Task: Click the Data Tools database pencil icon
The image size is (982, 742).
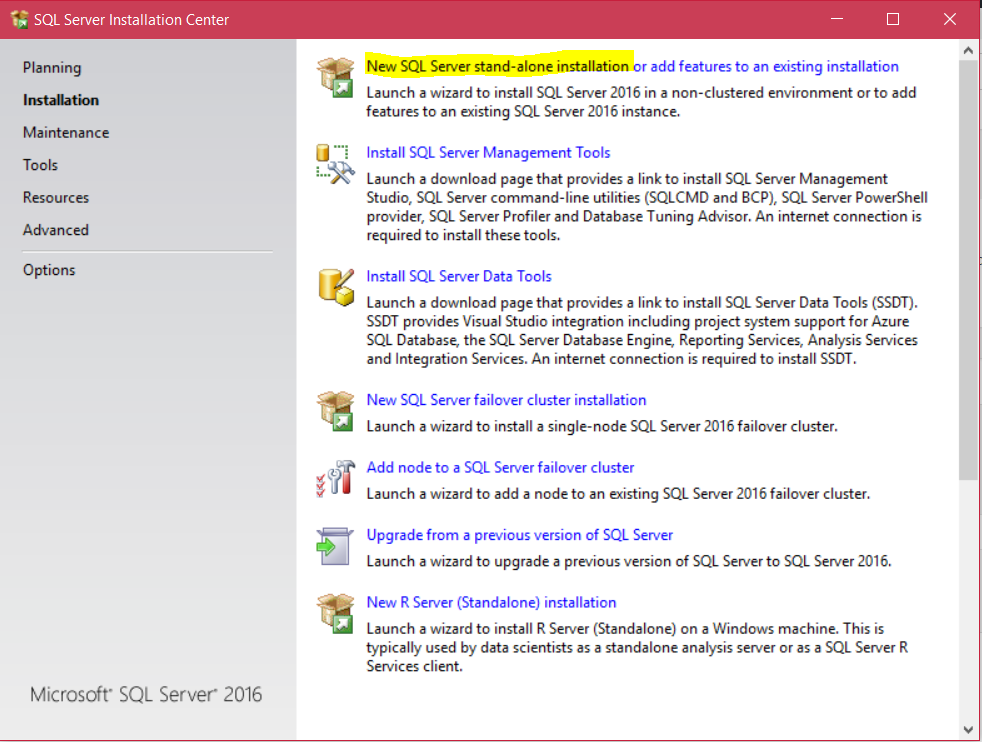Action: pos(336,286)
